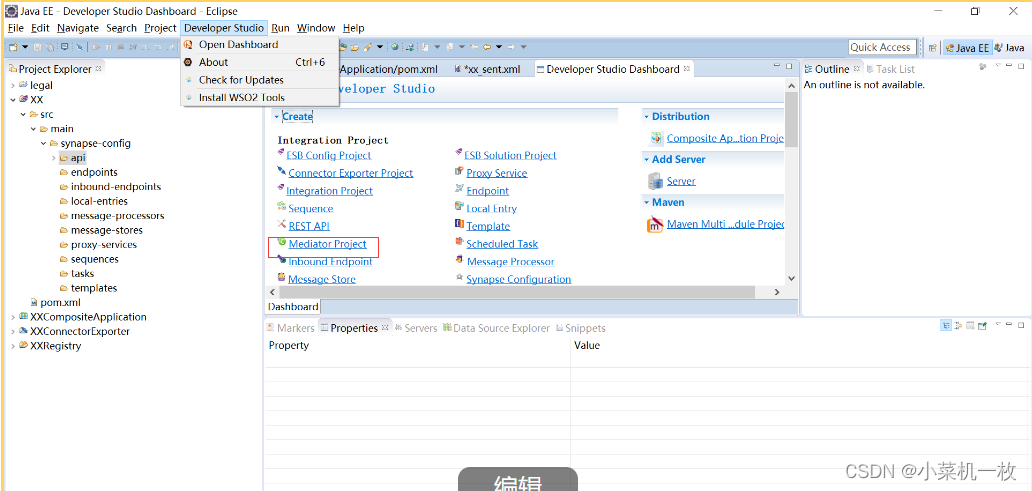The width and height of the screenshot is (1032, 491).
Task: Switch to the Snippets tab
Action: pyautogui.click(x=580, y=328)
